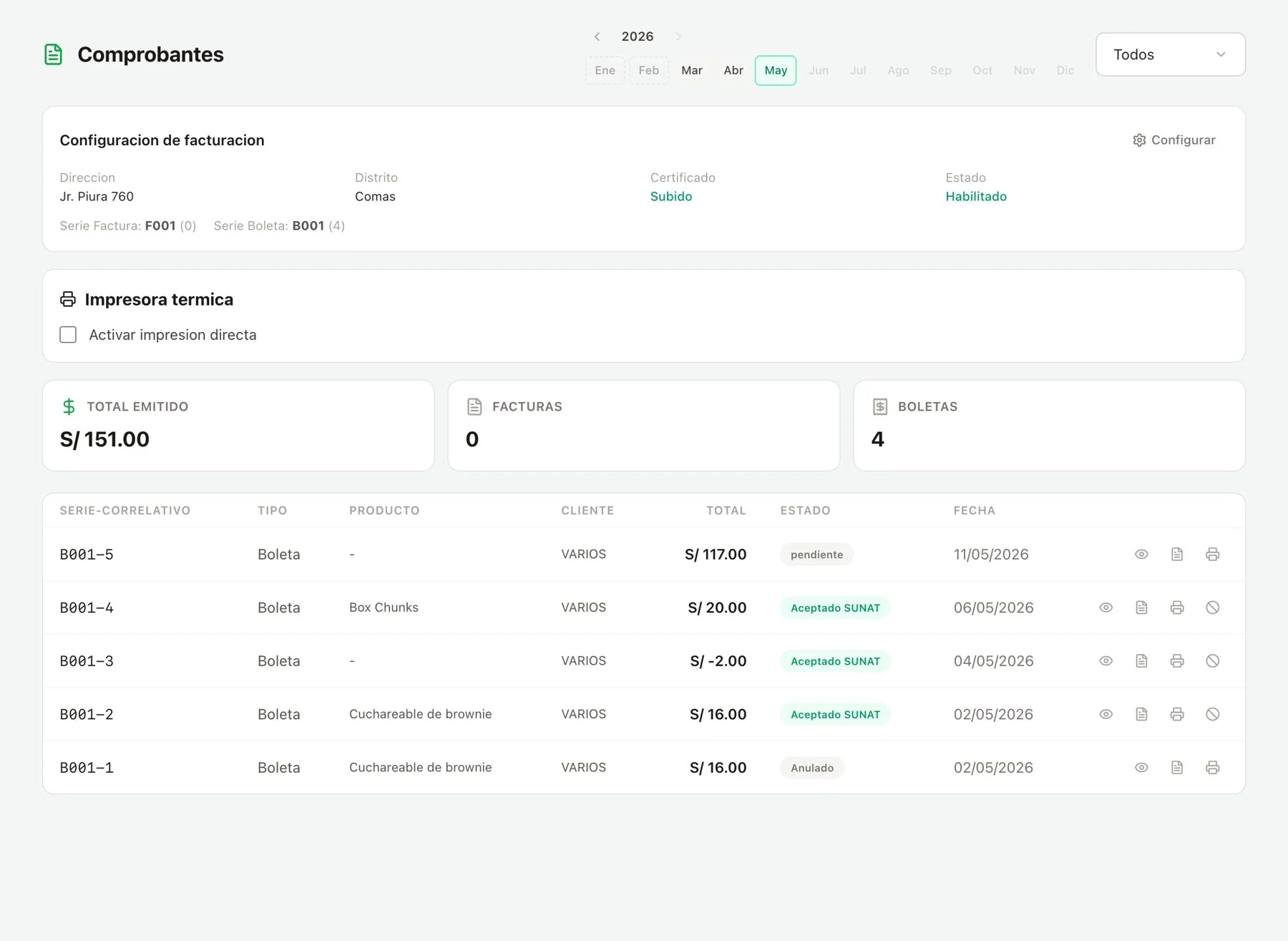The image size is (1288, 941).
Task: Go to previous year before 2026
Action: 597,36
